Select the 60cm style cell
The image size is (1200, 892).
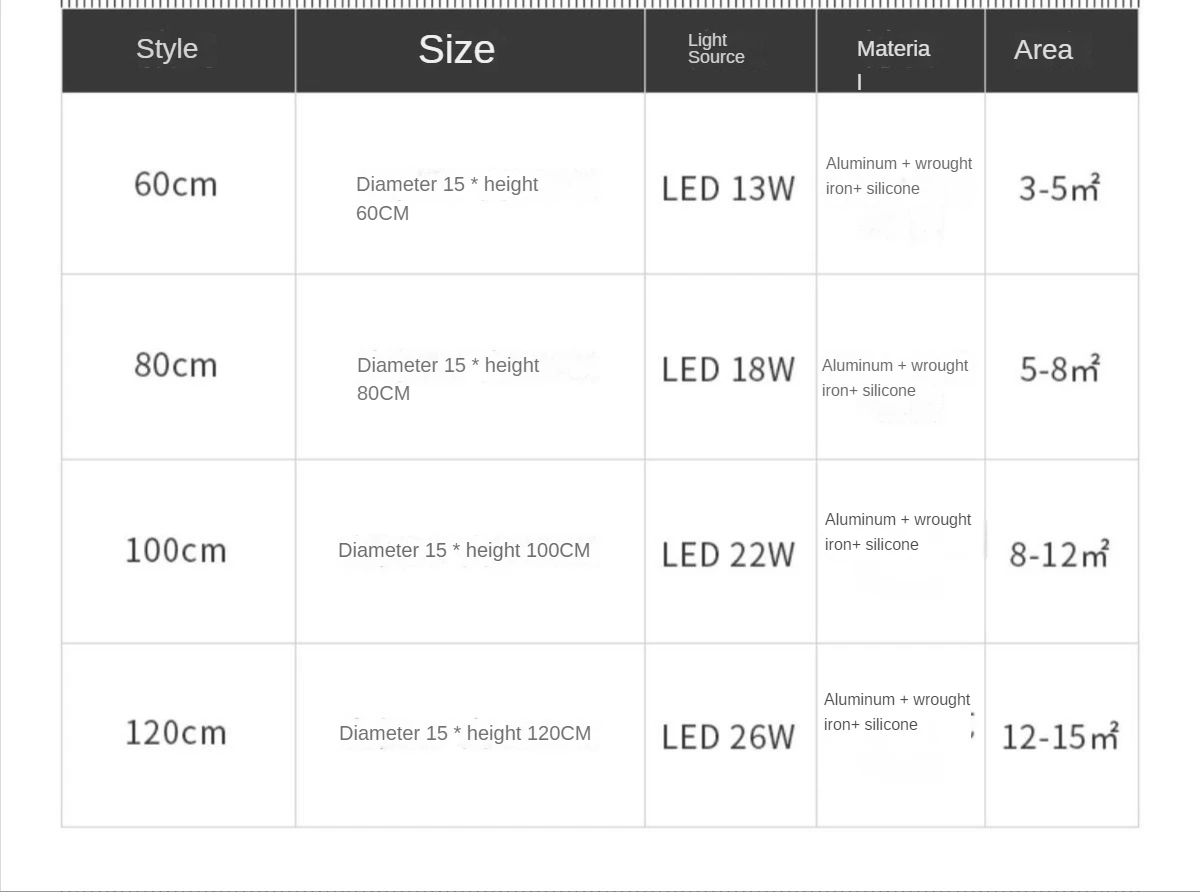point(176,185)
